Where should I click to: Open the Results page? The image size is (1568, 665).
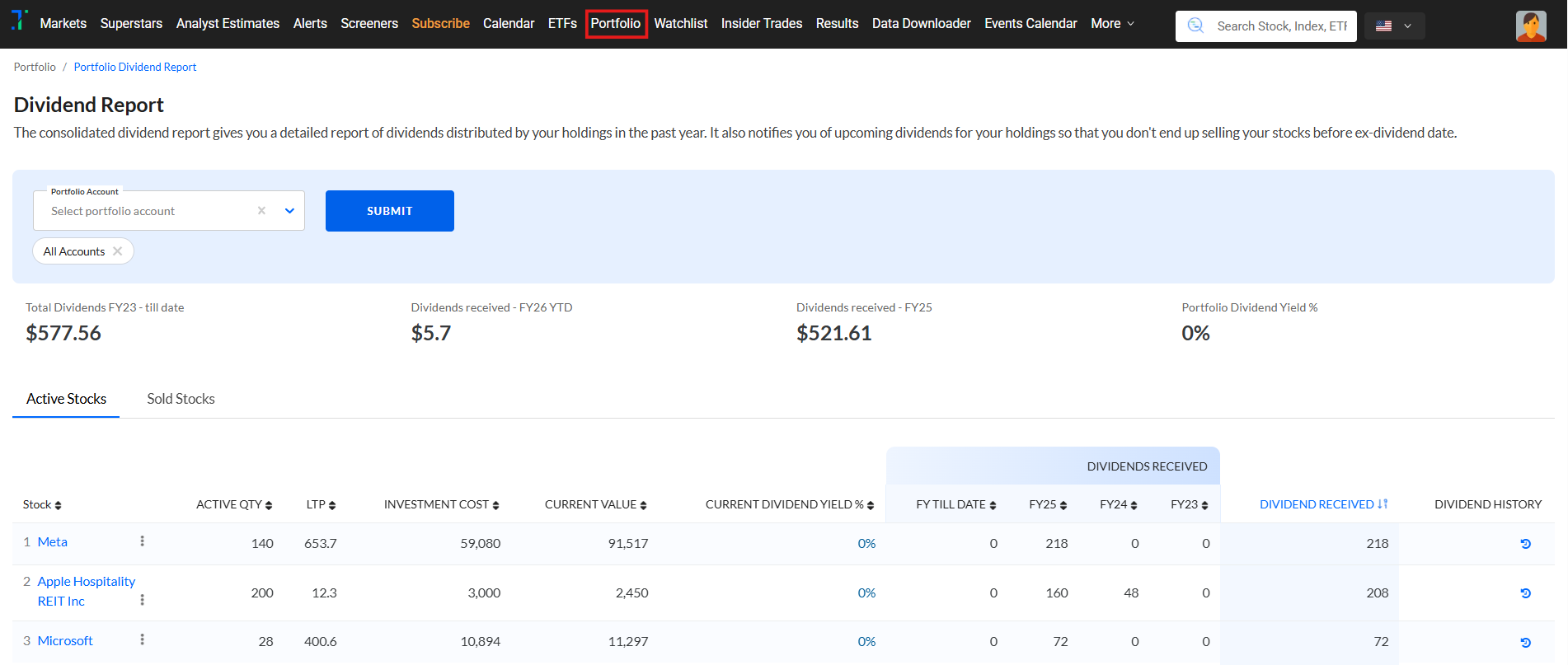(x=838, y=24)
